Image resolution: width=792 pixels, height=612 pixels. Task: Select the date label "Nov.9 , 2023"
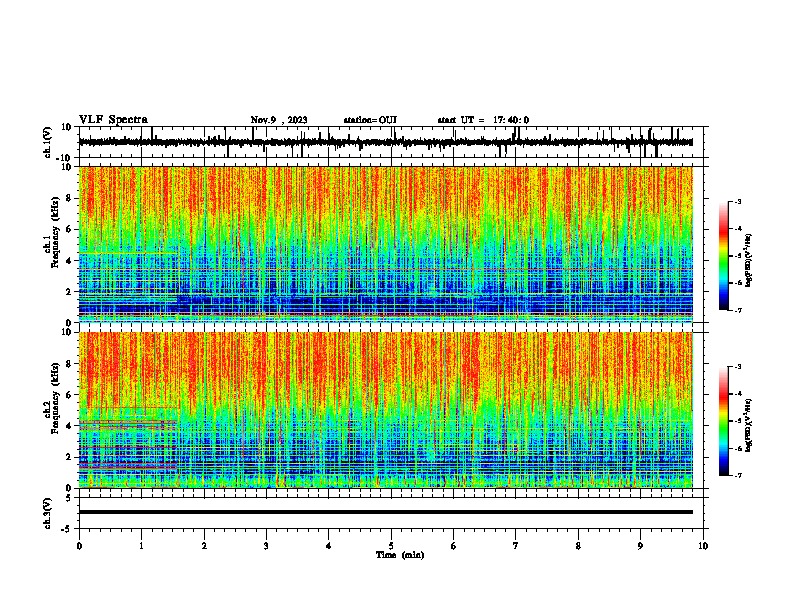pyautogui.click(x=279, y=120)
